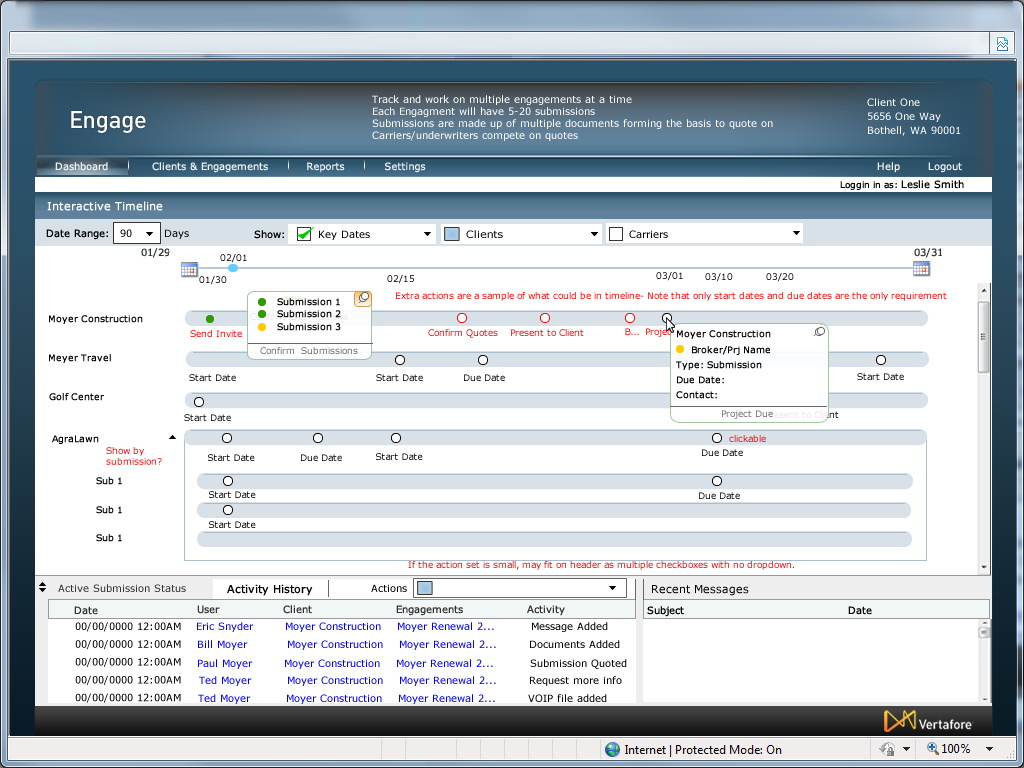
Task: Click the compatibility view icon in address bar
Action: pyautogui.click(x=1001, y=43)
